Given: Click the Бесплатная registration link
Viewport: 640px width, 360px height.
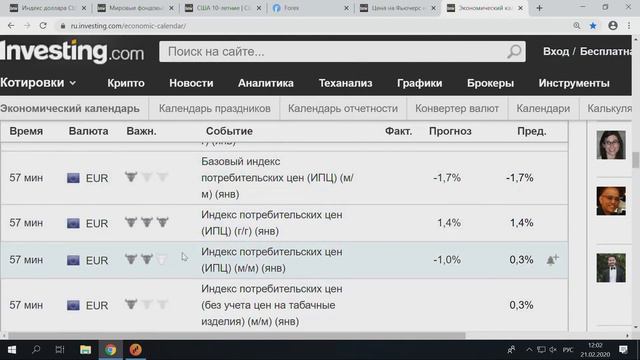Looking at the screenshot, I should click(606, 51).
